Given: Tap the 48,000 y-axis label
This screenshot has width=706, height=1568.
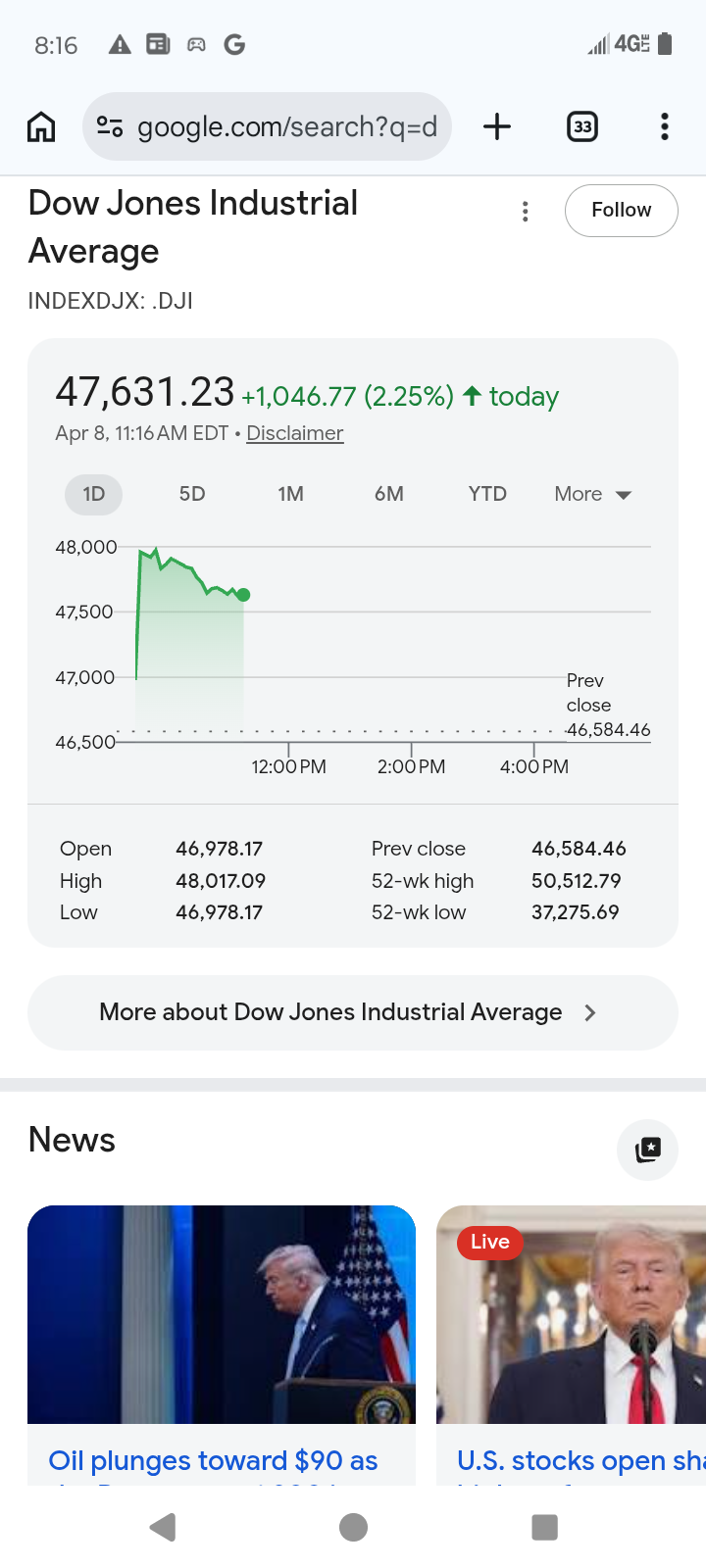Looking at the screenshot, I should [x=86, y=547].
